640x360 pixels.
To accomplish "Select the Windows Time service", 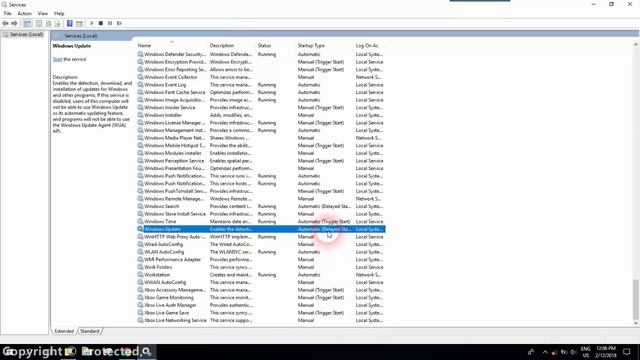I will (261, 221).
